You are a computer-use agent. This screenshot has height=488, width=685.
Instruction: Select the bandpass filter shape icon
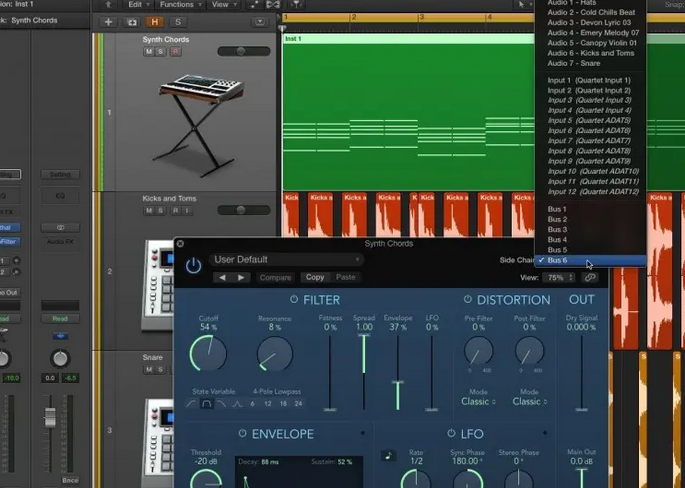[207, 404]
